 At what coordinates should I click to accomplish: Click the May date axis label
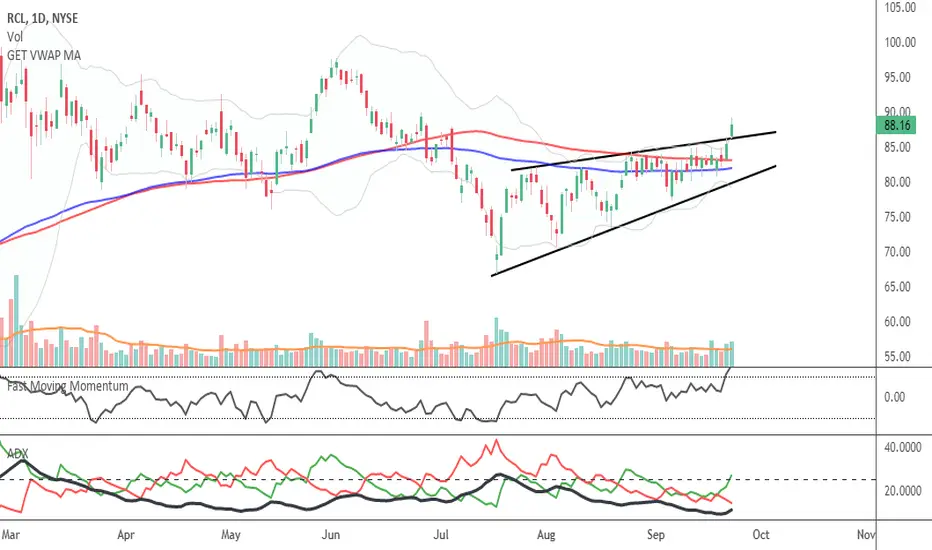231,535
